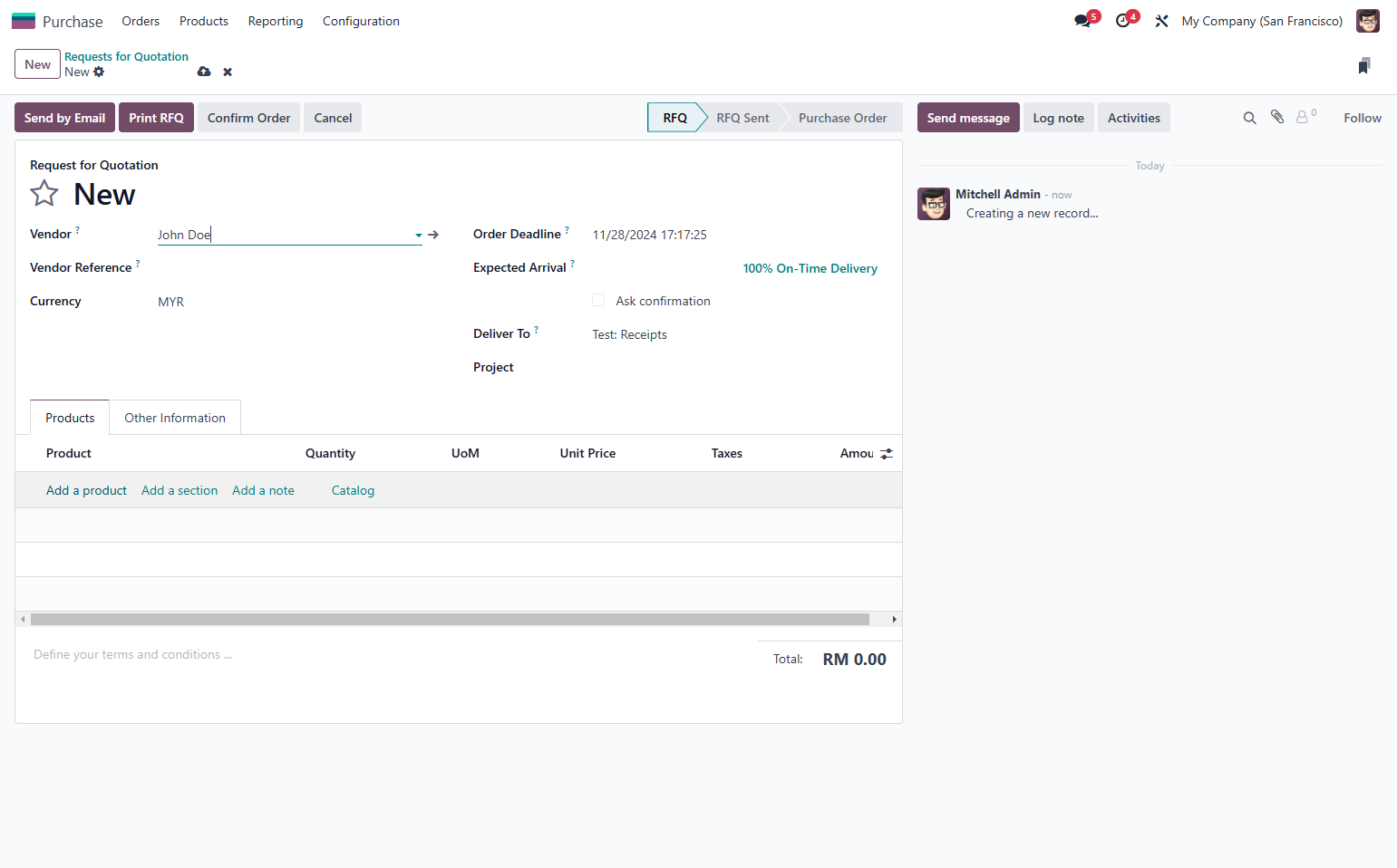Click the bookmark icon at top right
1397x868 pixels.
[x=1364, y=65]
